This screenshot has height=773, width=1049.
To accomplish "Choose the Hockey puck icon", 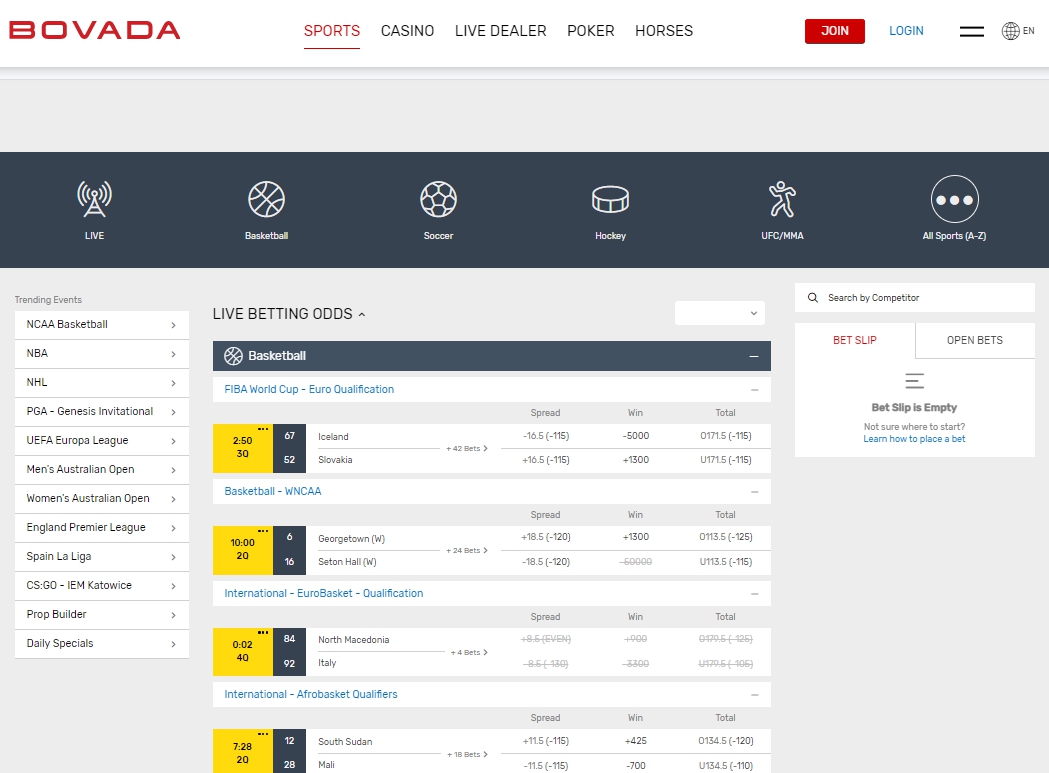I will (610, 199).
